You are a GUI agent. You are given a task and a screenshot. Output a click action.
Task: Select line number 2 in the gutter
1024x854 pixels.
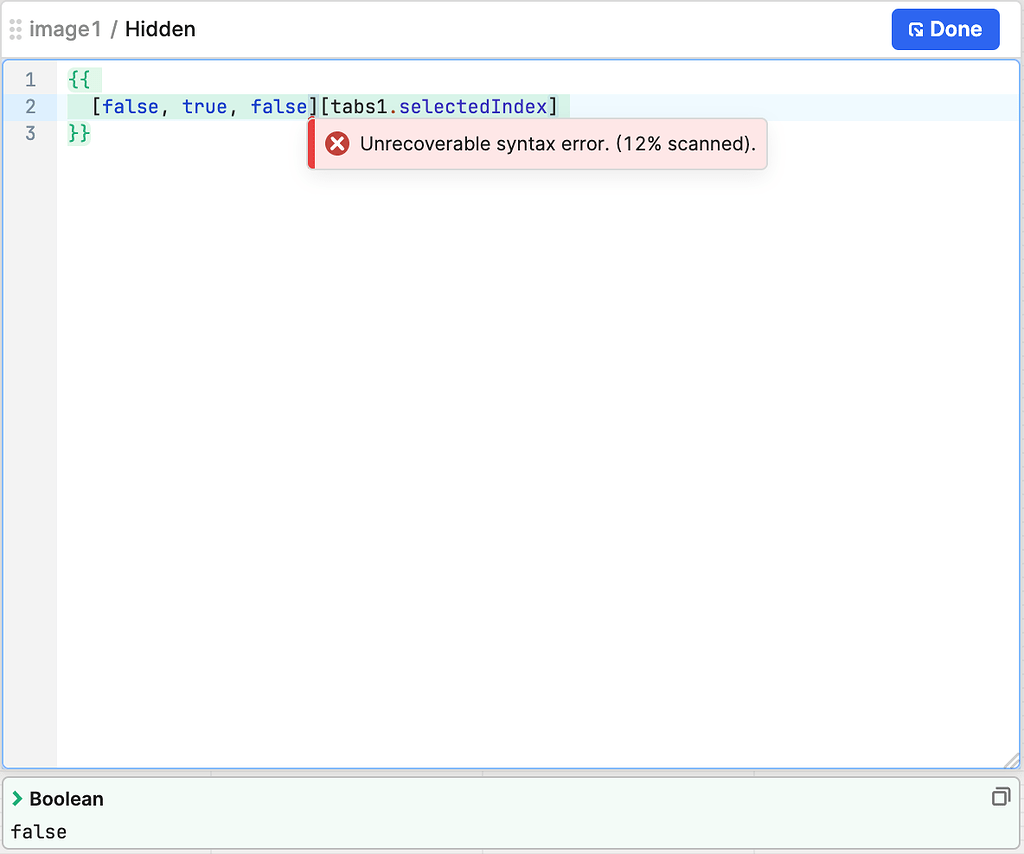point(30,106)
